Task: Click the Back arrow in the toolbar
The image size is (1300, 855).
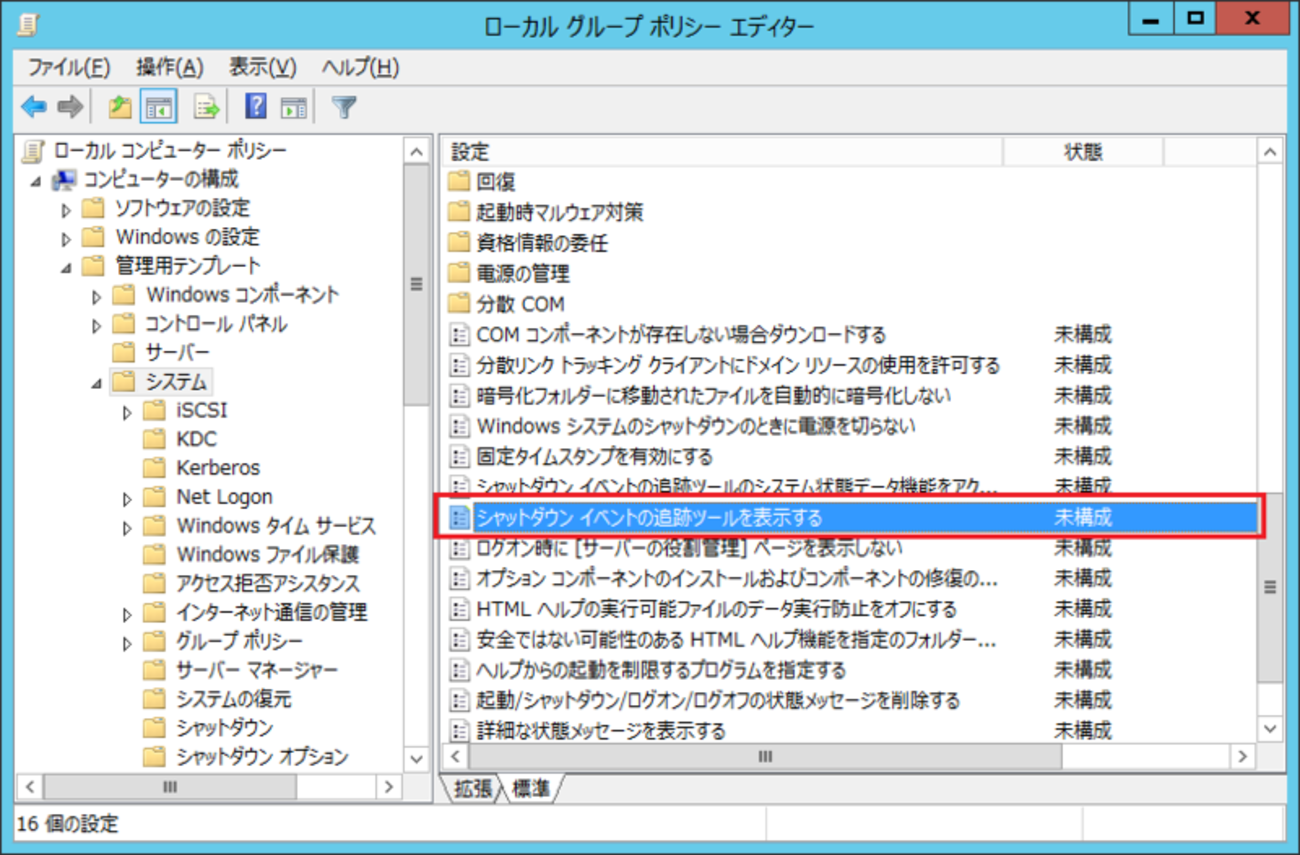Action: 34,107
